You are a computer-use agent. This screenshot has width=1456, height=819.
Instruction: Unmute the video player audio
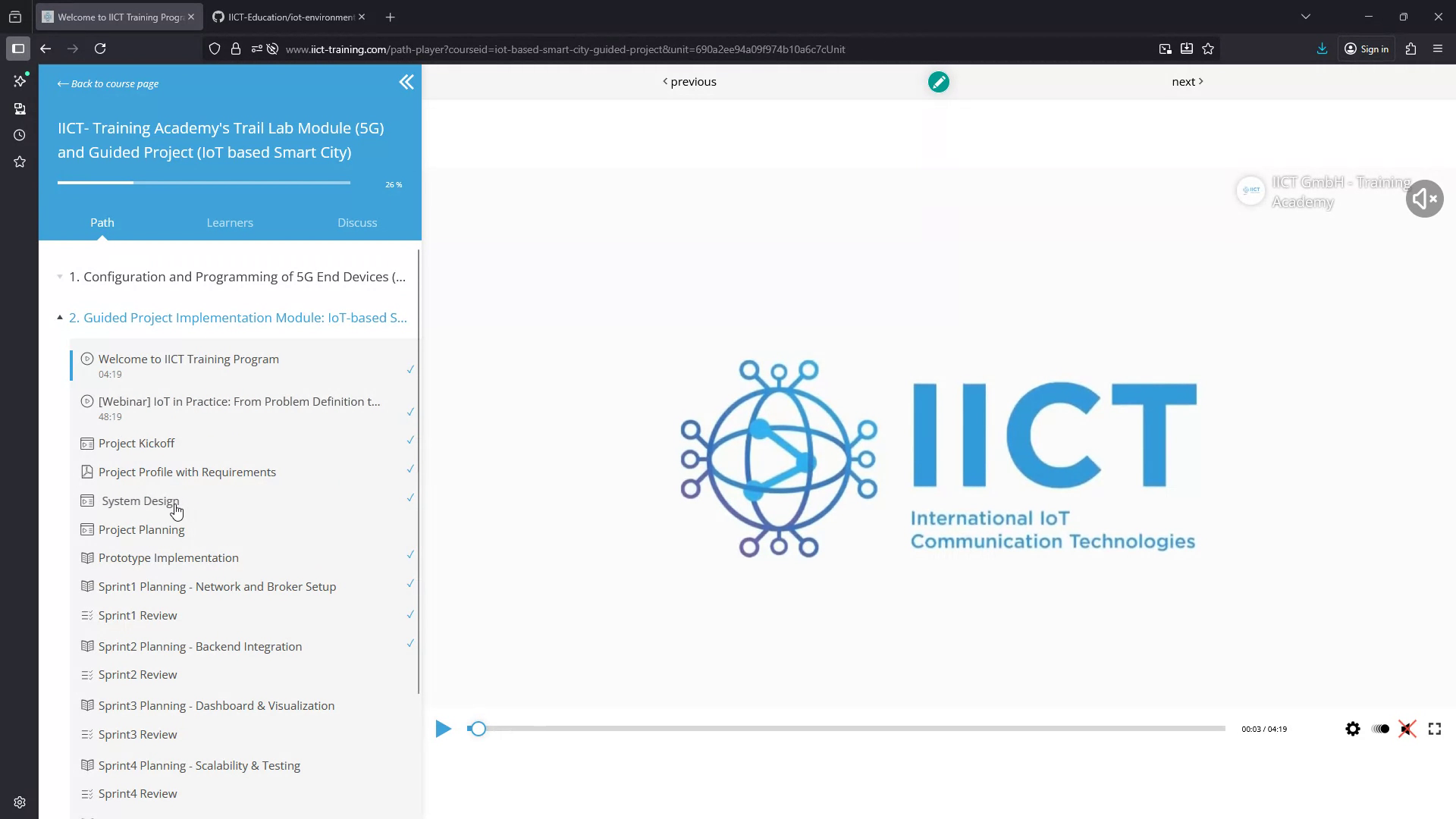[x=1407, y=728]
